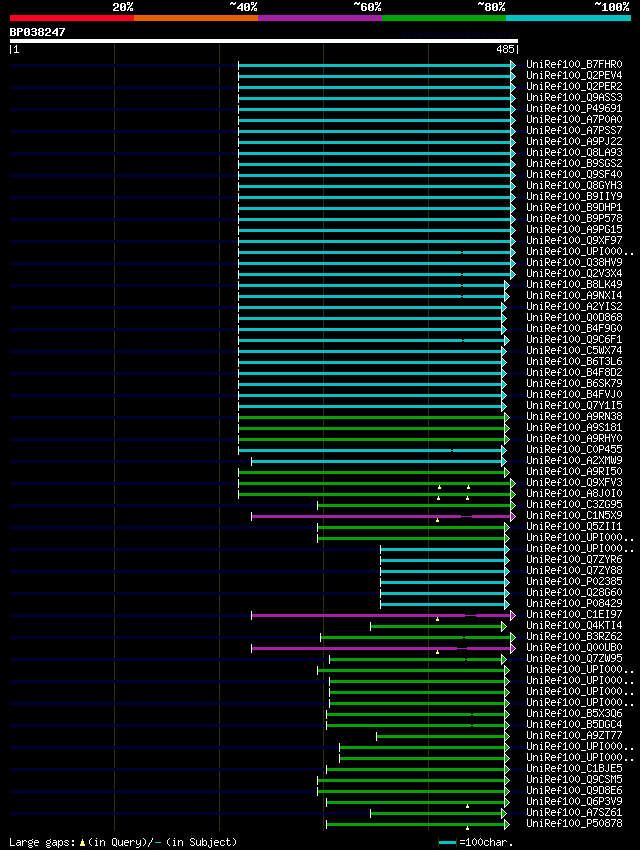Select the UniRef100_Q7ZYR6 label
640x850 pixels.
point(574,559)
